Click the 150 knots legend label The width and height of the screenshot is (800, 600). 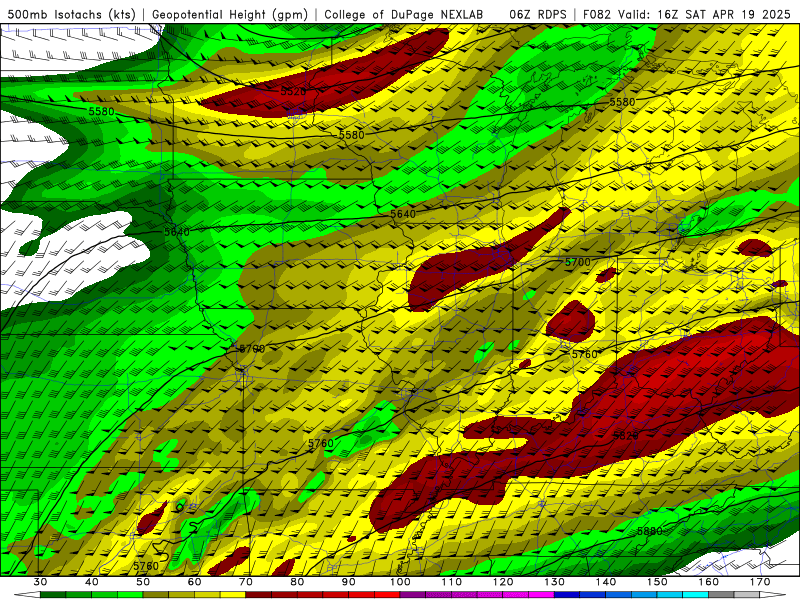point(658,582)
